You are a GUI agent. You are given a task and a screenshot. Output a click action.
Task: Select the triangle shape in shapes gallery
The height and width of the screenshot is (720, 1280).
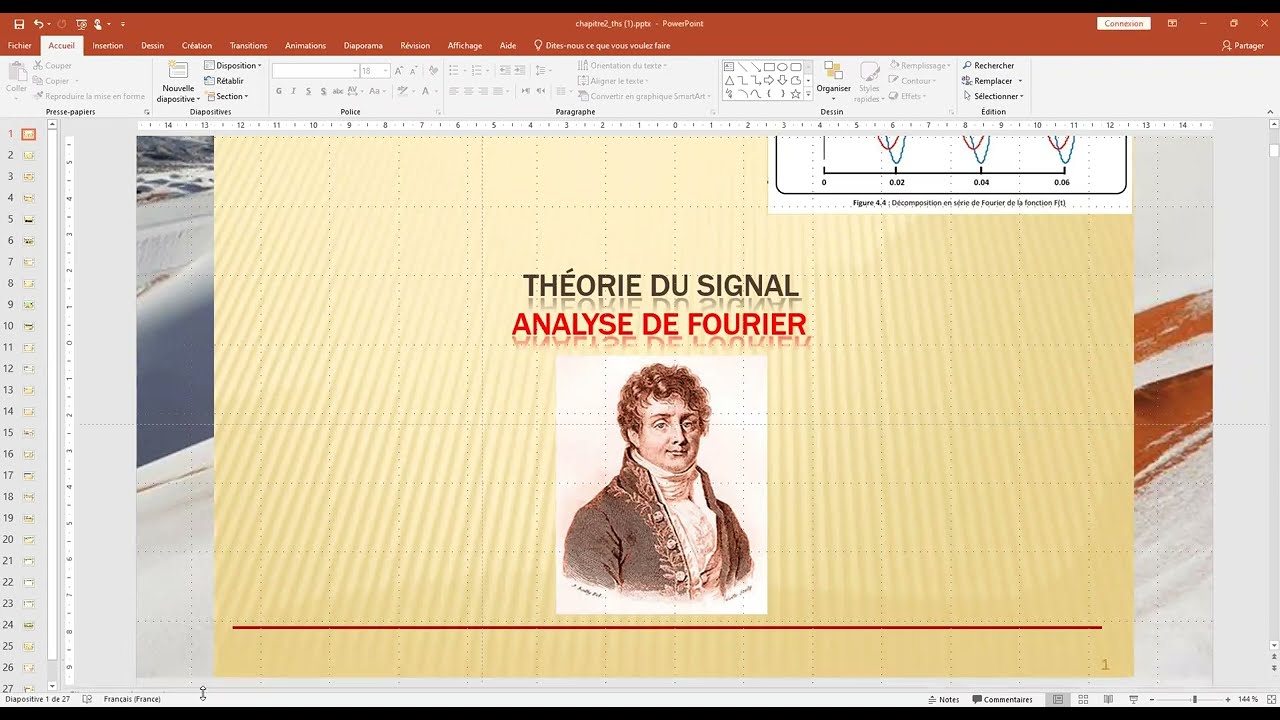click(x=730, y=81)
